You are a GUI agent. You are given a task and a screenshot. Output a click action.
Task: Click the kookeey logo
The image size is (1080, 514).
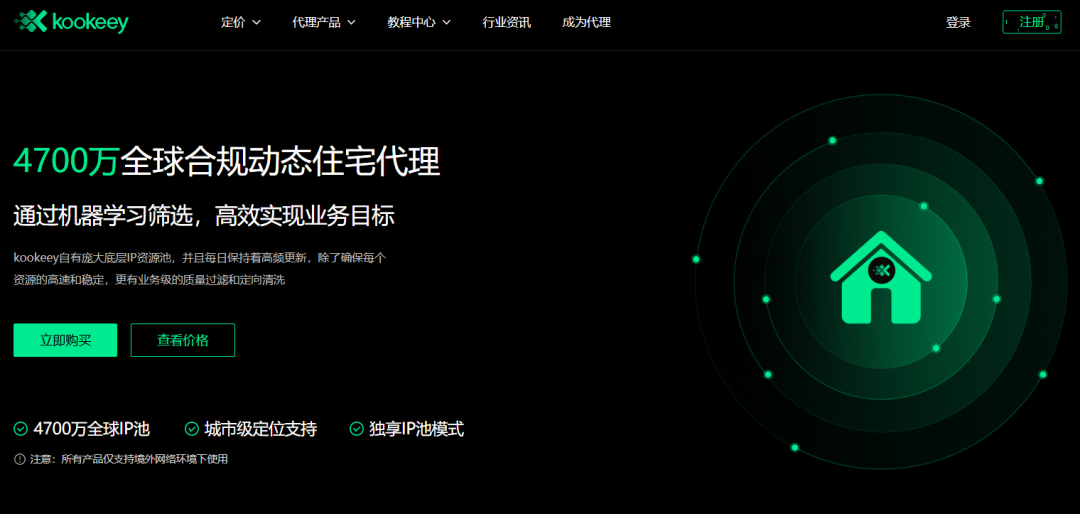(71, 22)
